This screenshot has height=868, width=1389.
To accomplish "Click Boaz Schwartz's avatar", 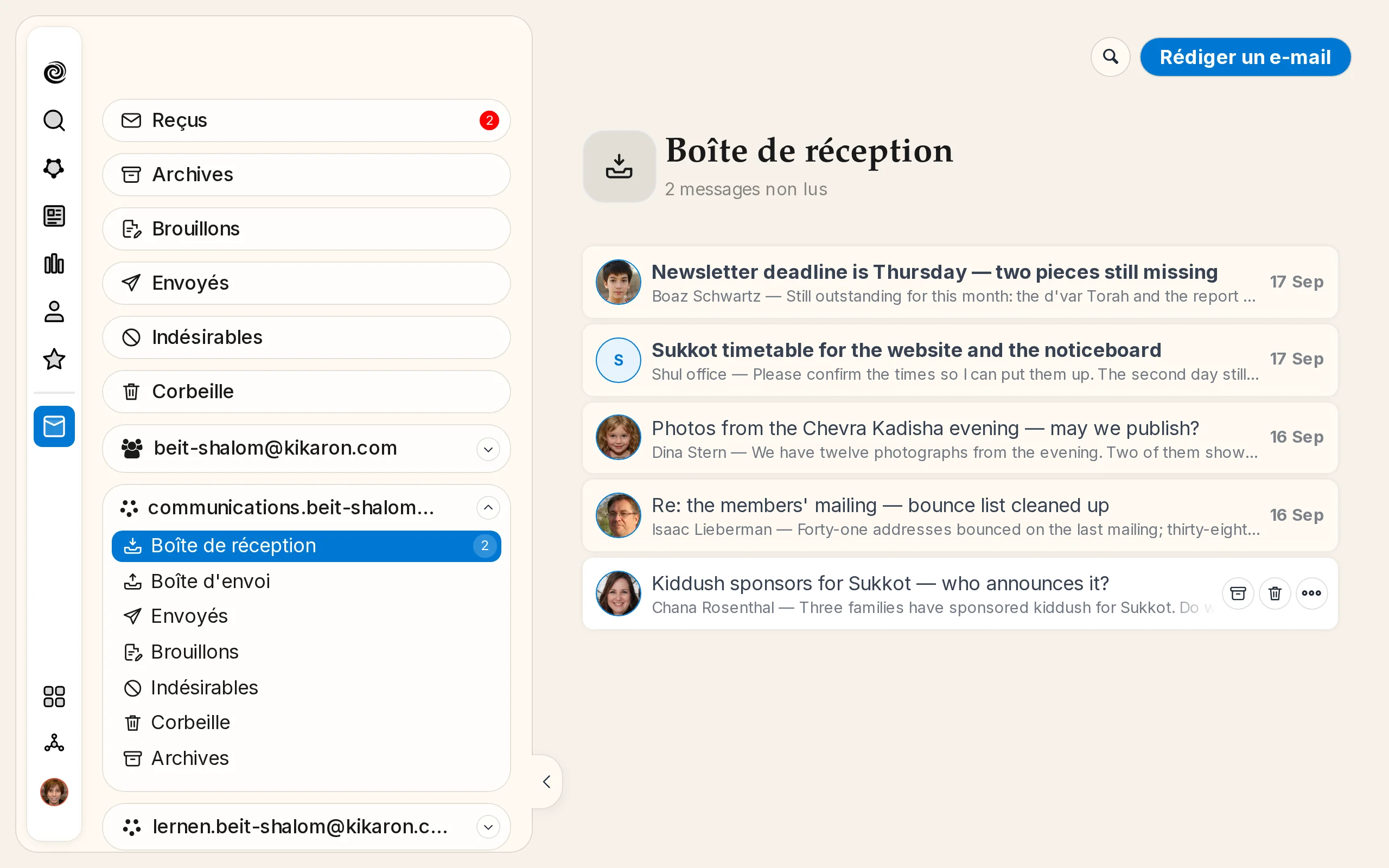I will (x=618, y=283).
